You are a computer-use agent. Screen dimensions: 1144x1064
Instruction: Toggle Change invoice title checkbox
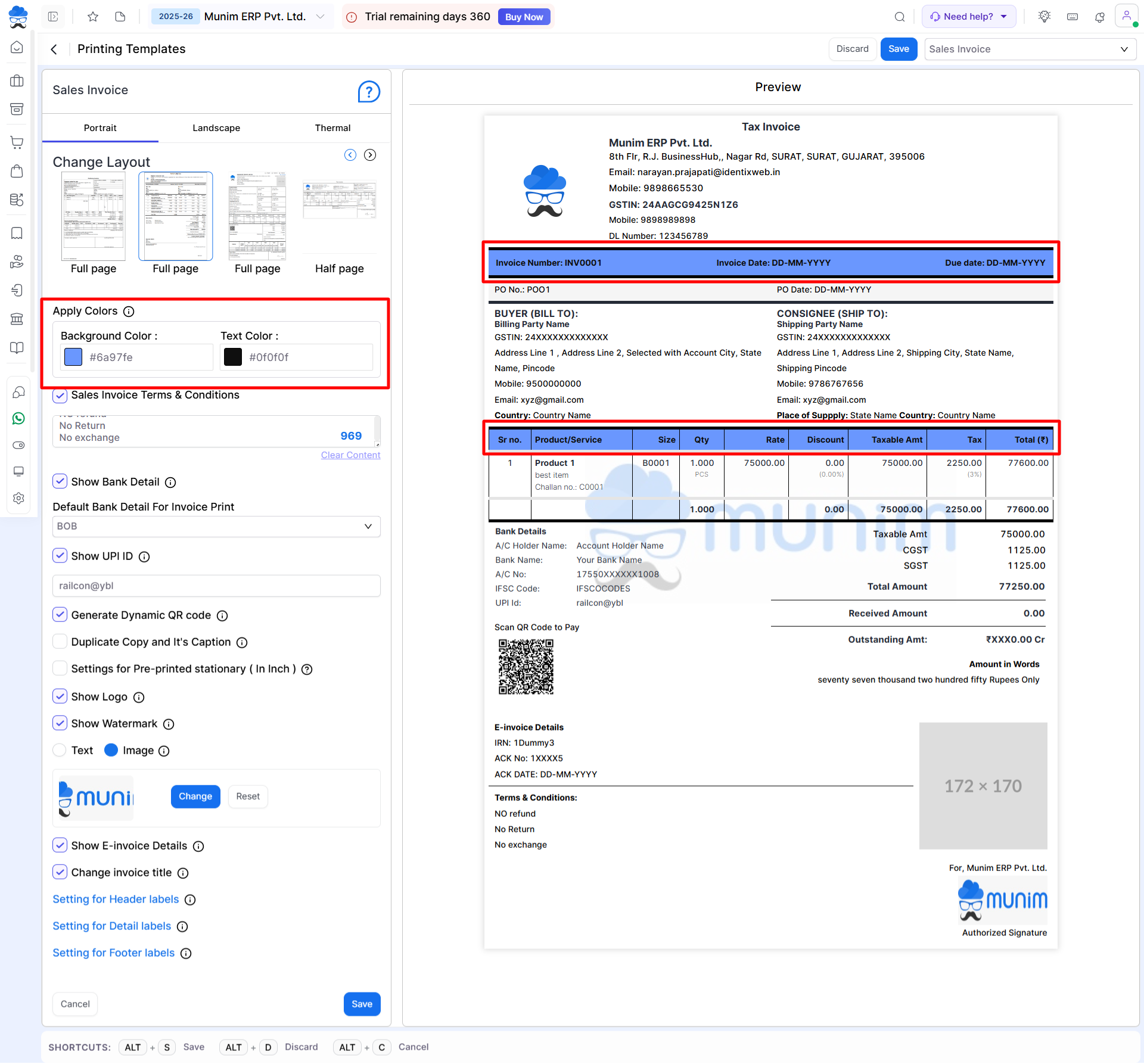[60, 872]
